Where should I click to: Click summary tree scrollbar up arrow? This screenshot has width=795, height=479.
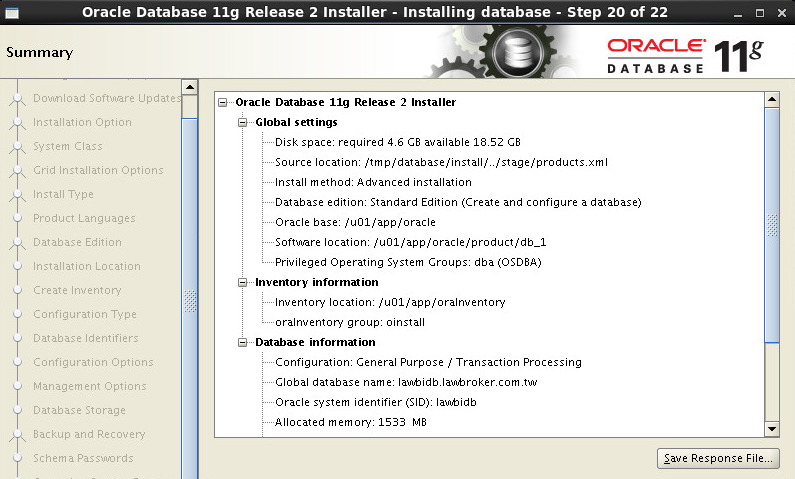[x=772, y=99]
